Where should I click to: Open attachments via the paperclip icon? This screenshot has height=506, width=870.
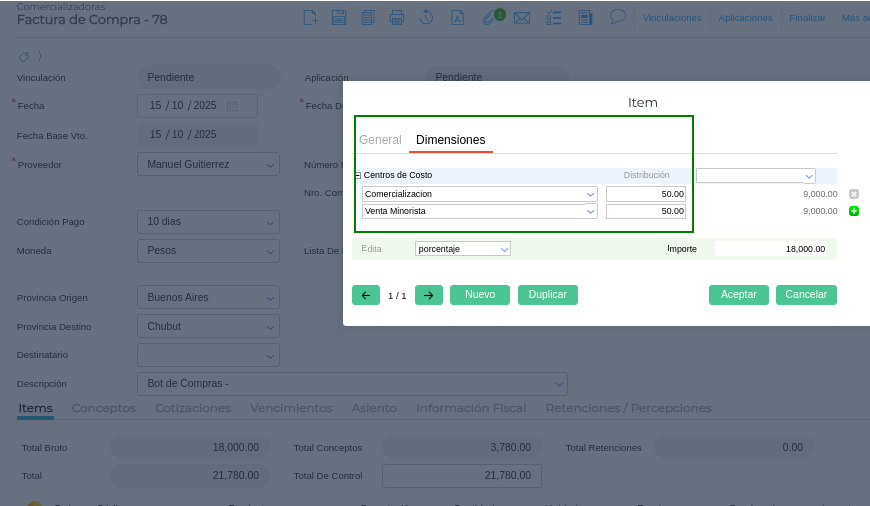pos(488,17)
